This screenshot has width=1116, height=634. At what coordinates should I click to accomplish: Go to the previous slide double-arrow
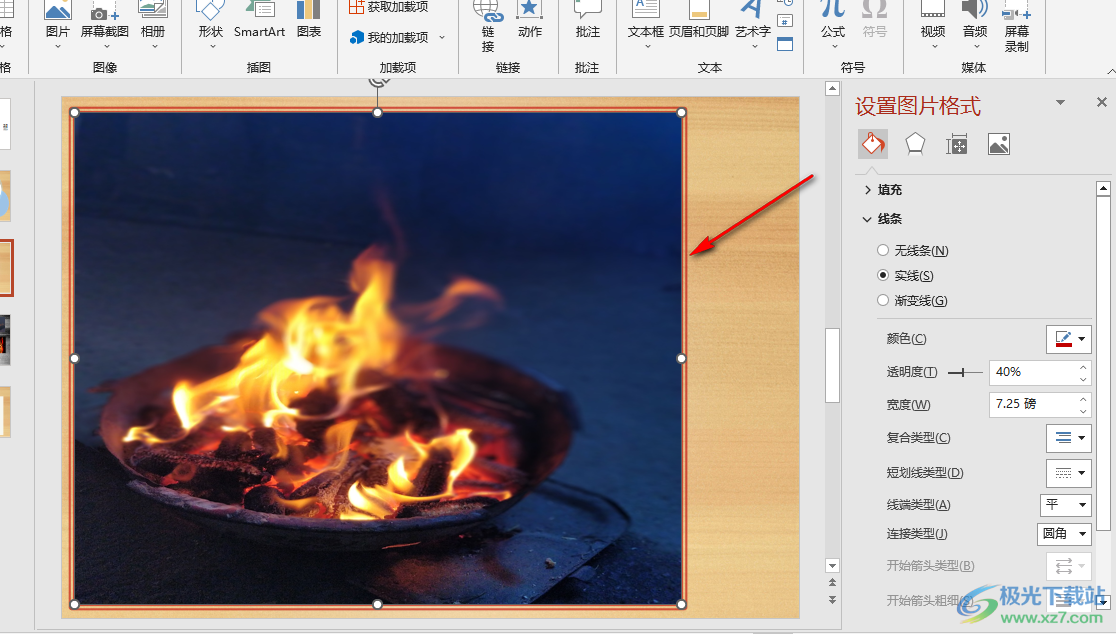(x=832, y=583)
